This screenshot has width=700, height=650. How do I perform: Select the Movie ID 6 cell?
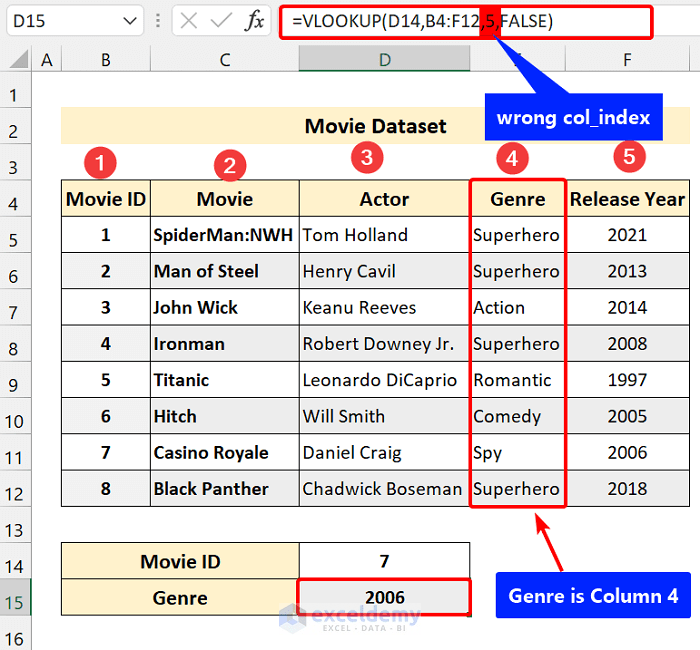(x=106, y=416)
